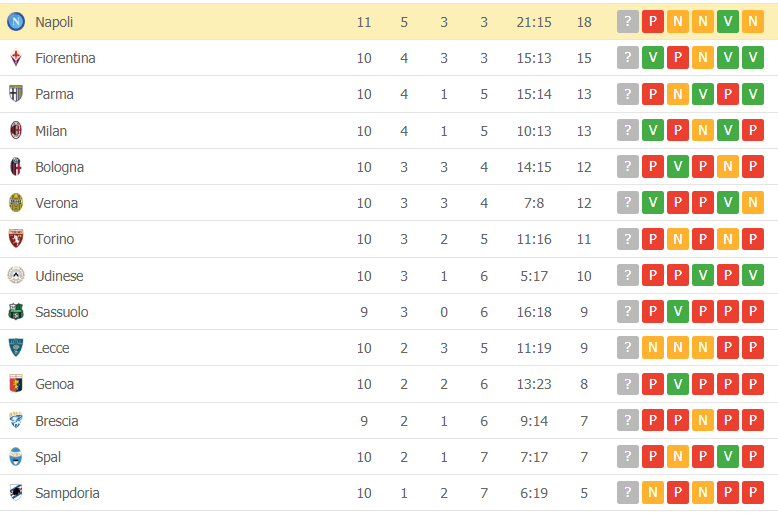778x513 pixels.
Task: Click the Fiorentina club crest icon
Action: [x=16, y=58]
